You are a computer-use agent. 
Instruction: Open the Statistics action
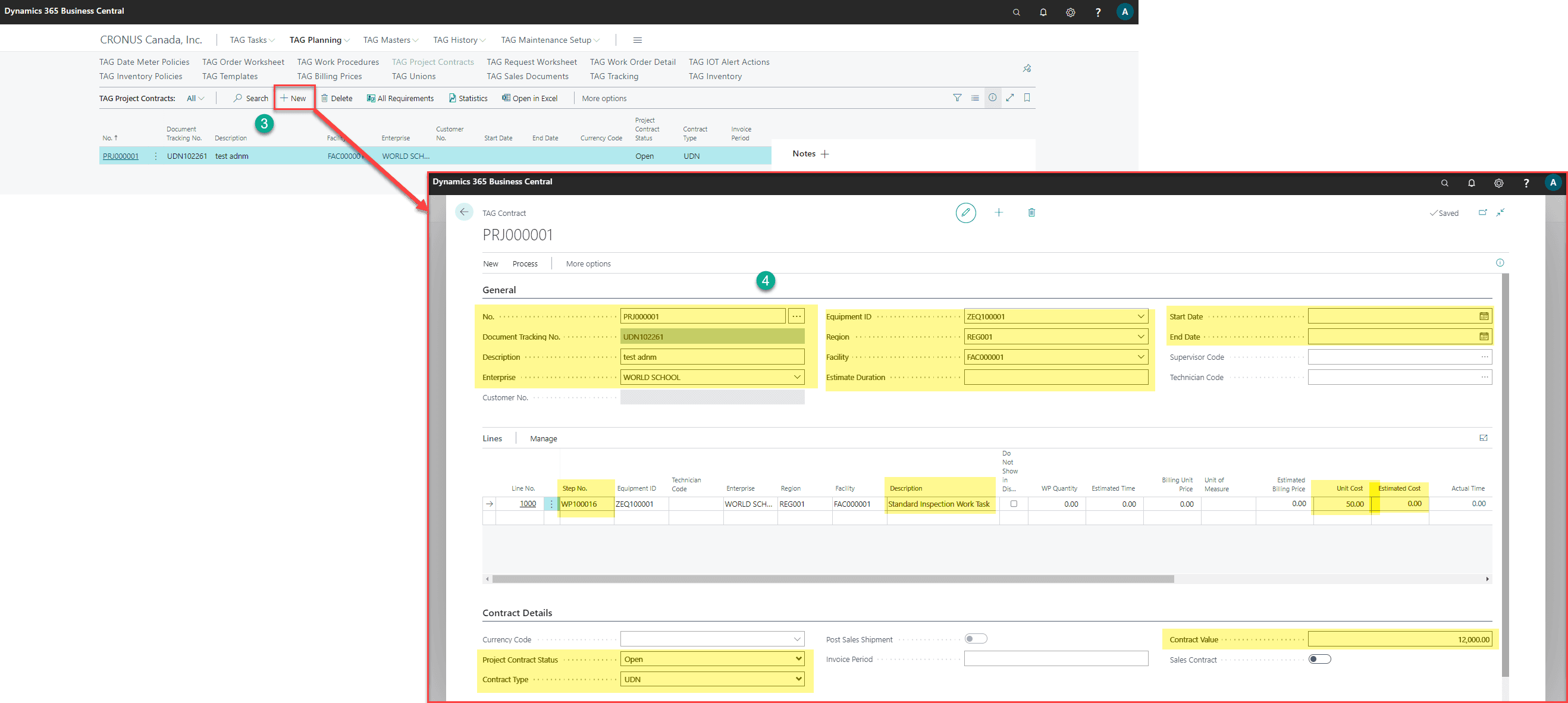(x=468, y=99)
